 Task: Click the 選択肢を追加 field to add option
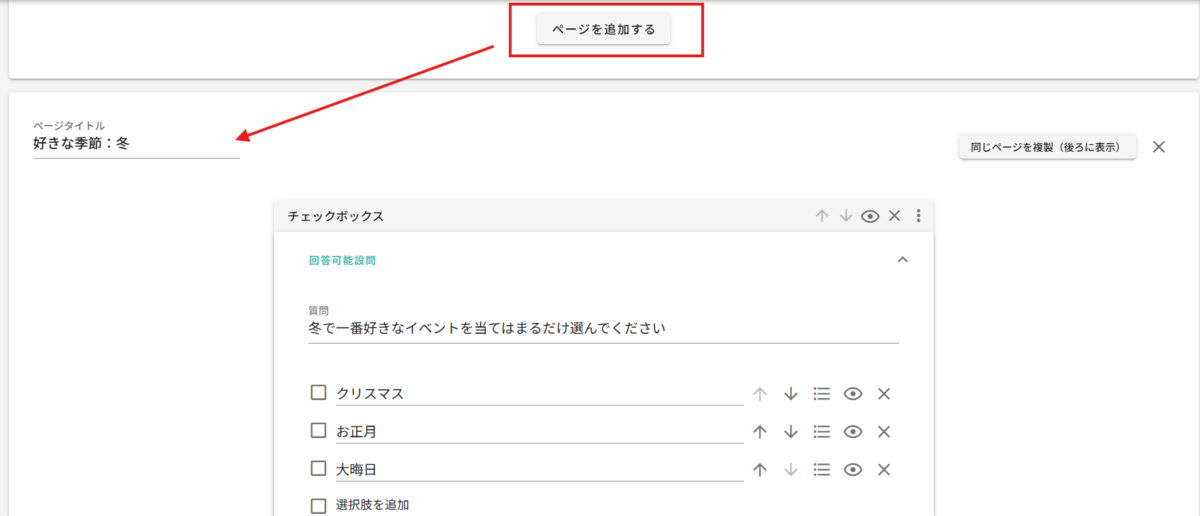(373, 505)
